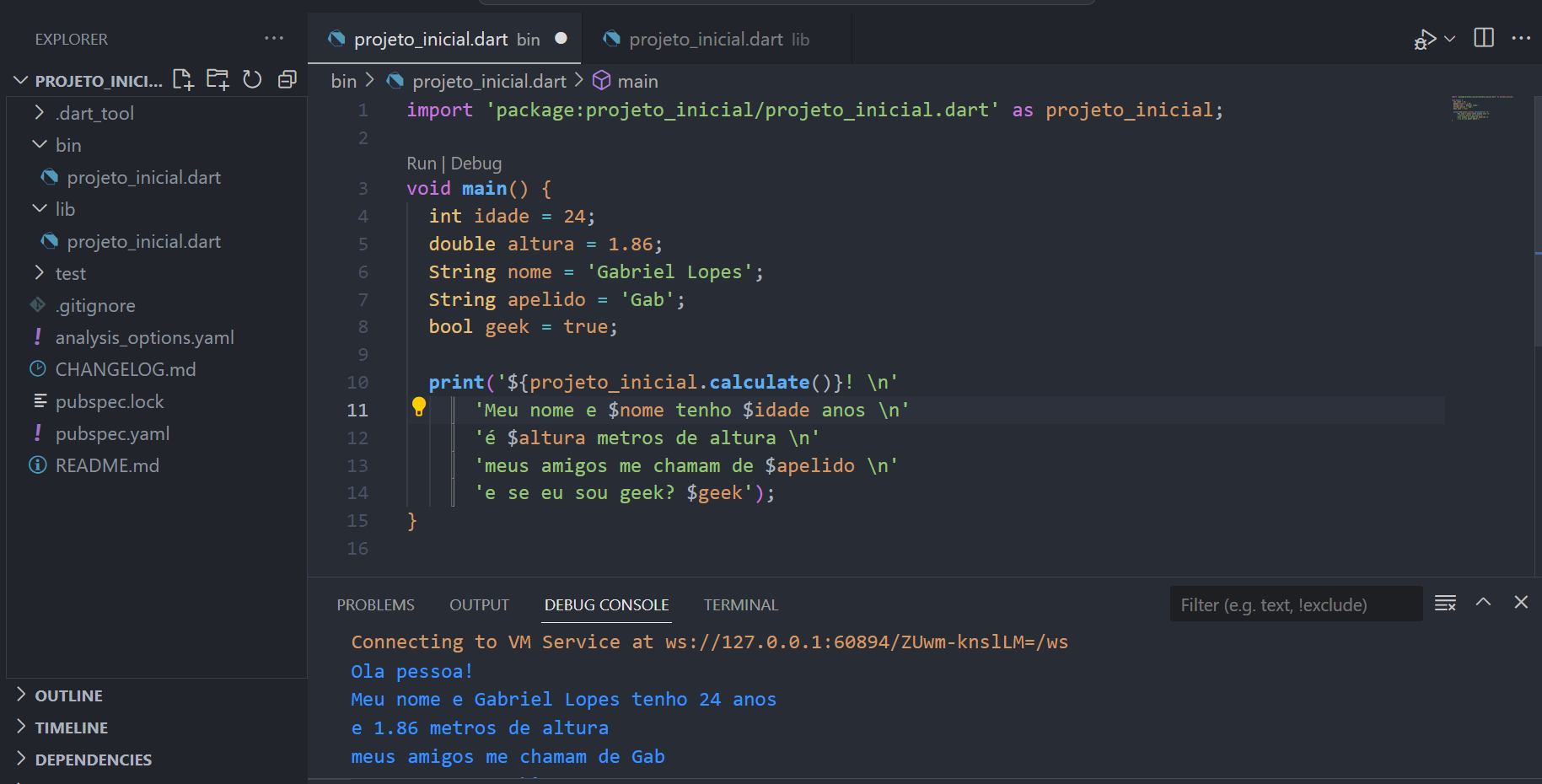Refresh the Explorer file tree
Image resolution: width=1542 pixels, height=784 pixels.
click(252, 80)
